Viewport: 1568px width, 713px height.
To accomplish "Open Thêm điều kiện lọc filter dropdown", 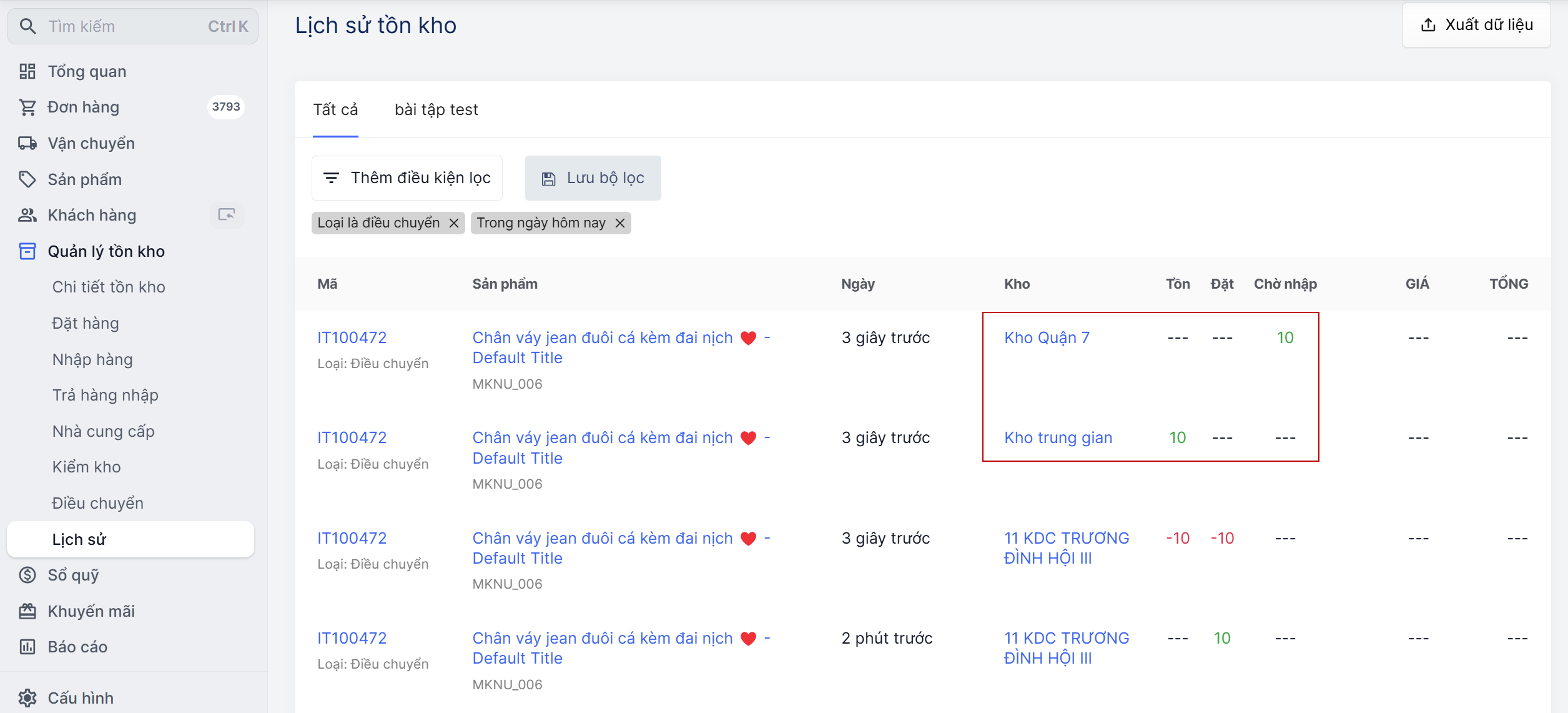I will 407,178.
